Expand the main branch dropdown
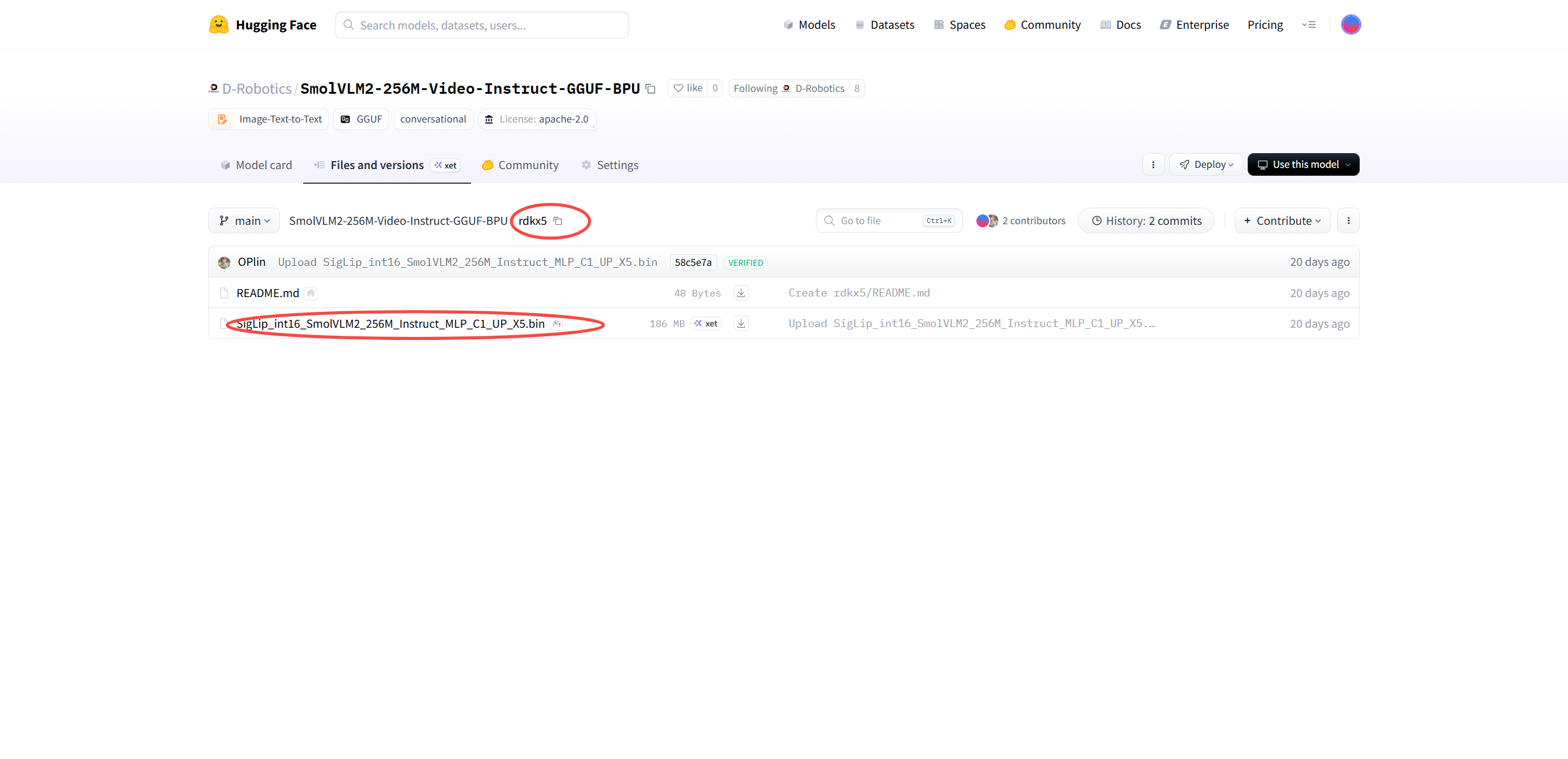This screenshot has height=759, width=1568. point(244,221)
